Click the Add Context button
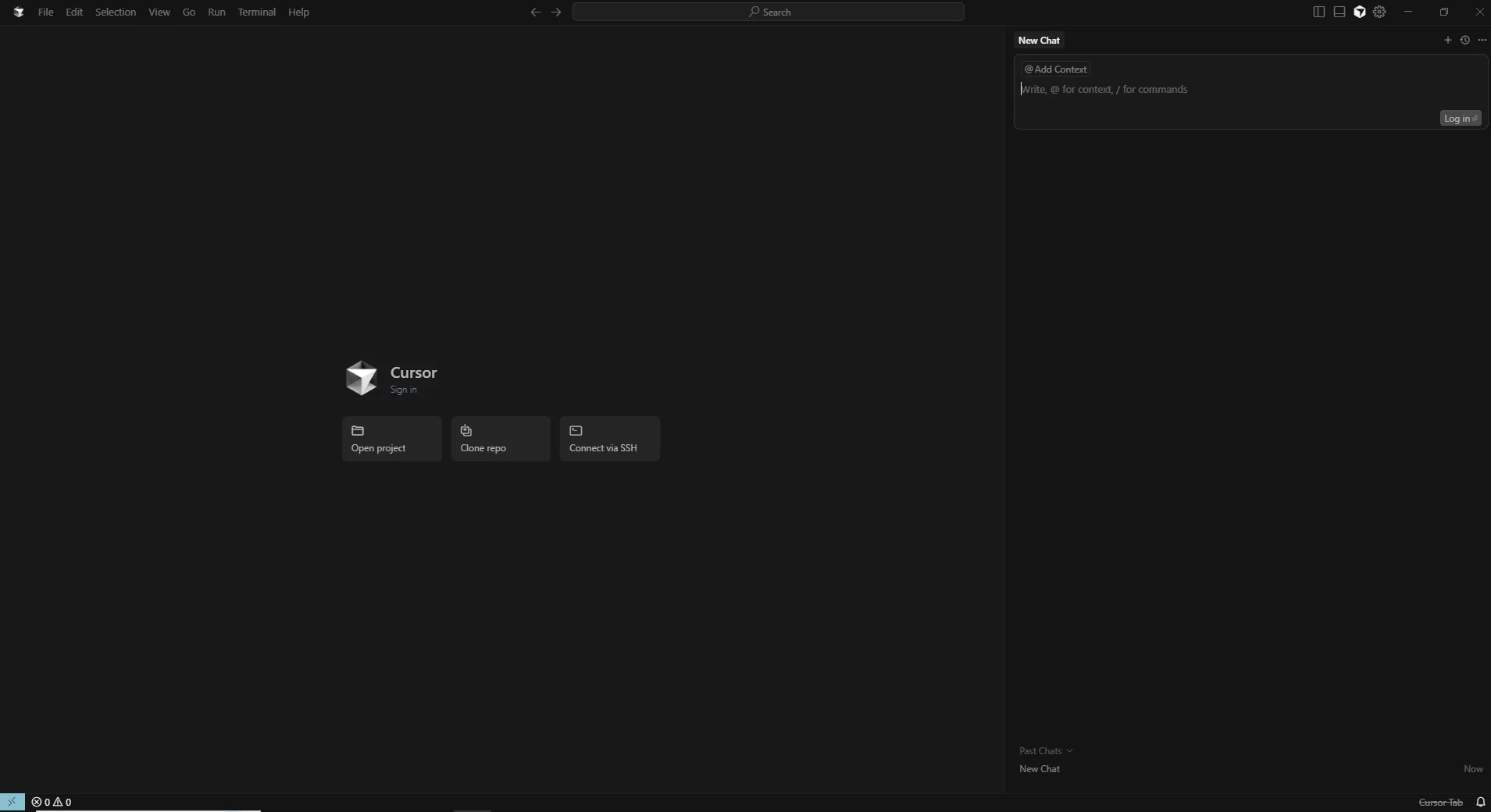1491x812 pixels. (1055, 69)
